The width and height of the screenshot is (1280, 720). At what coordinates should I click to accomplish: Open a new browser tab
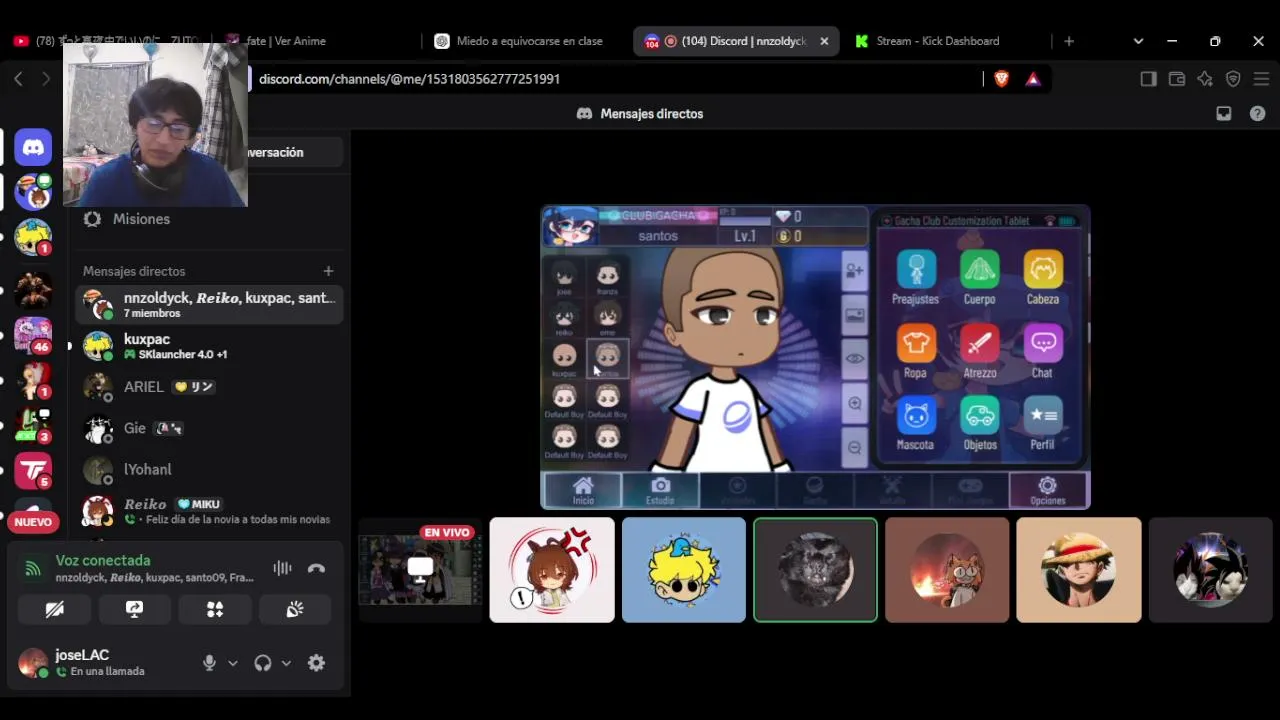coord(1069,41)
